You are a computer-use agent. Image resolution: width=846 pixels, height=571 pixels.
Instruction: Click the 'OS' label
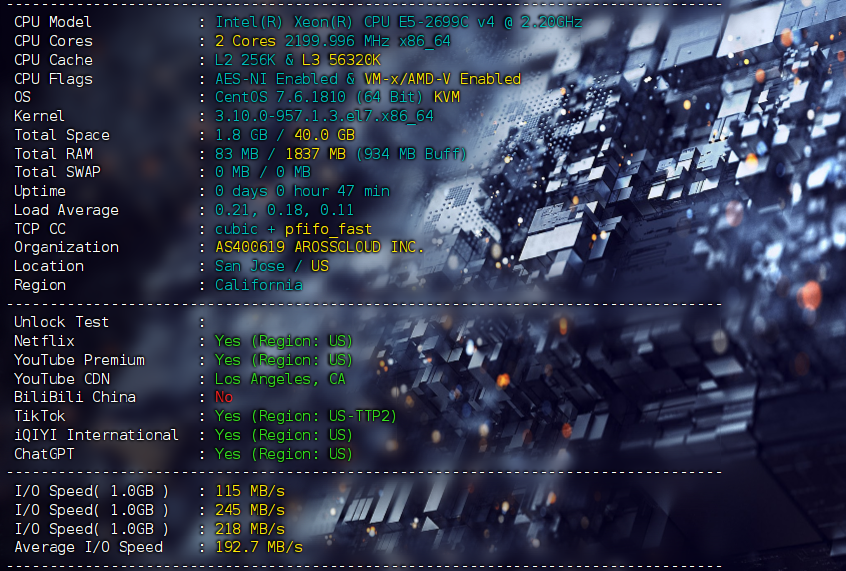click(x=23, y=97)
